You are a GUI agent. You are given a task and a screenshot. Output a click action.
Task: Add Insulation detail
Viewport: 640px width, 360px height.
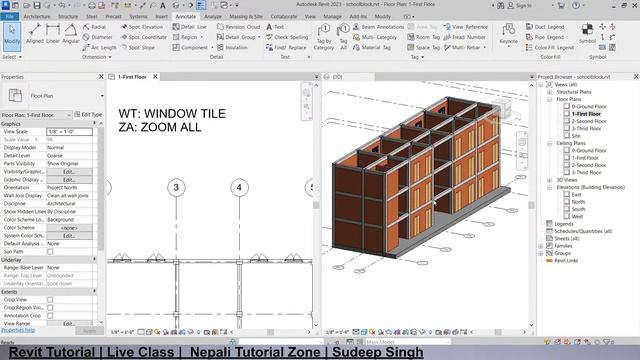[x=232, y=47]
